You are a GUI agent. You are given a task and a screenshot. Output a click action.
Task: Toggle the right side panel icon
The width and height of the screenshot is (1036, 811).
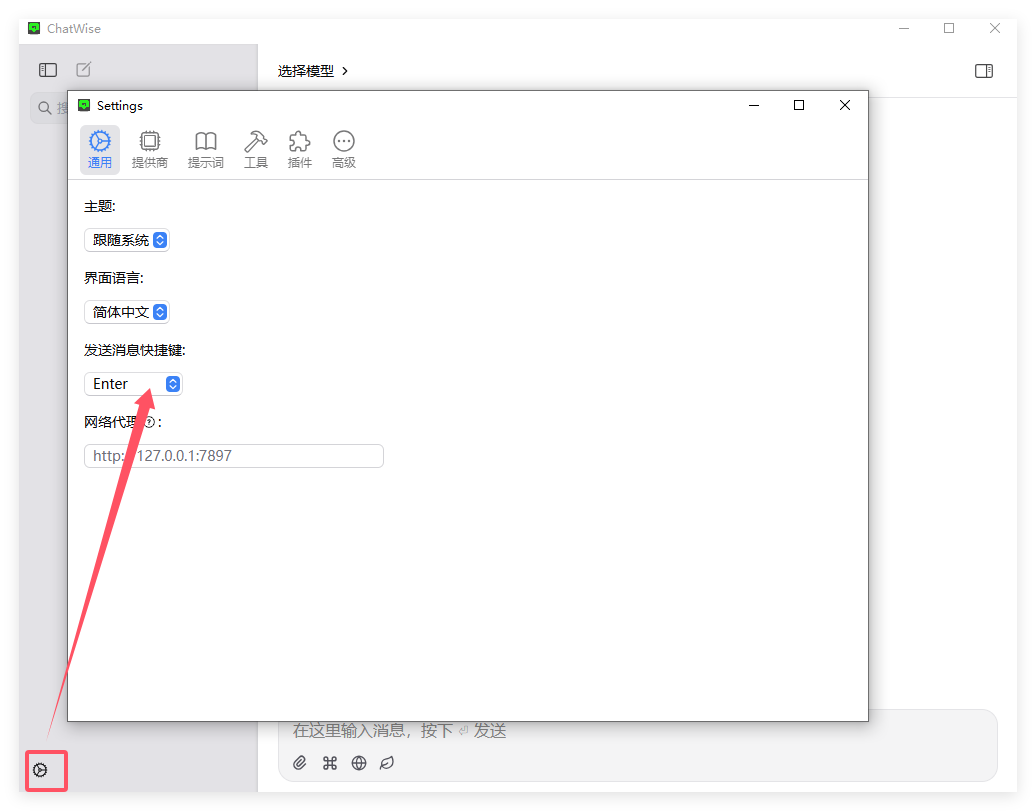pos(983,71)
